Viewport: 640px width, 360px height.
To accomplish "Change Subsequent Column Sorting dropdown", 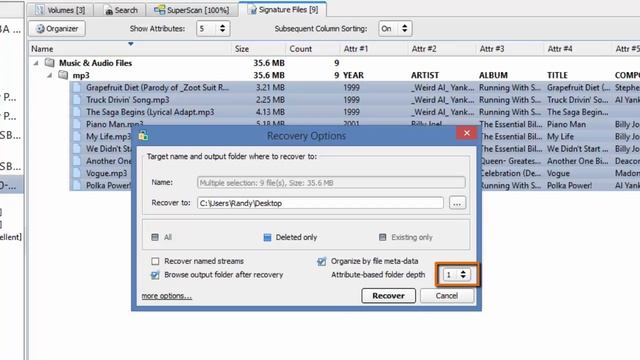I will pos(395,29).
